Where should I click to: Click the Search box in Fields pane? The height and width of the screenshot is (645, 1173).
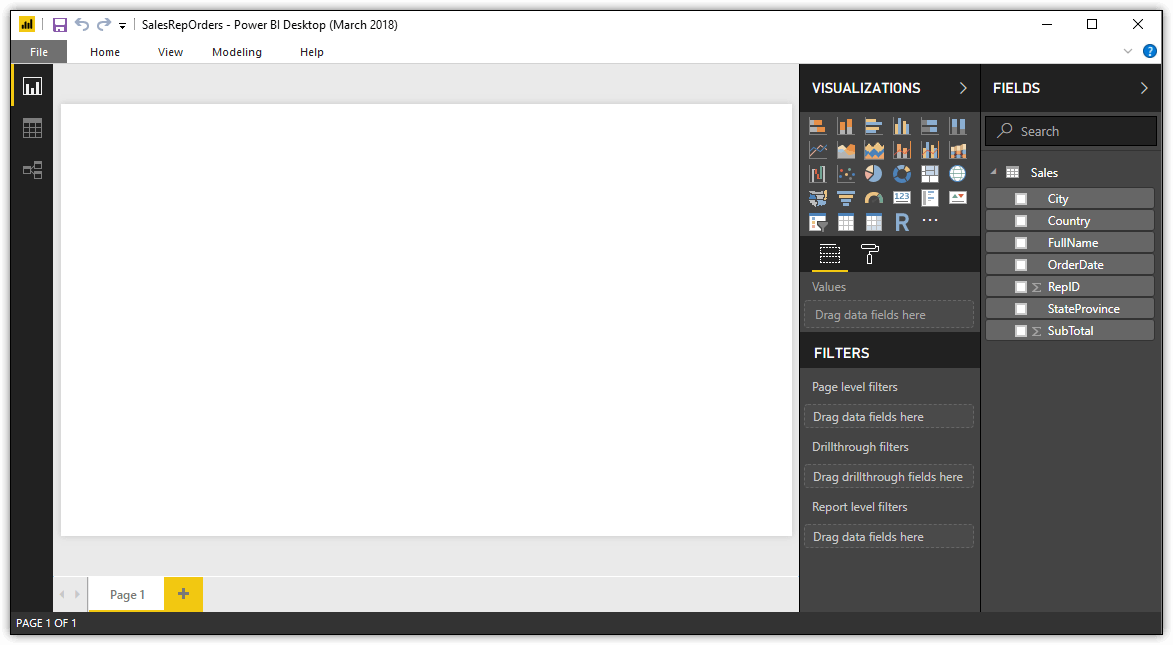[1071, 131]
